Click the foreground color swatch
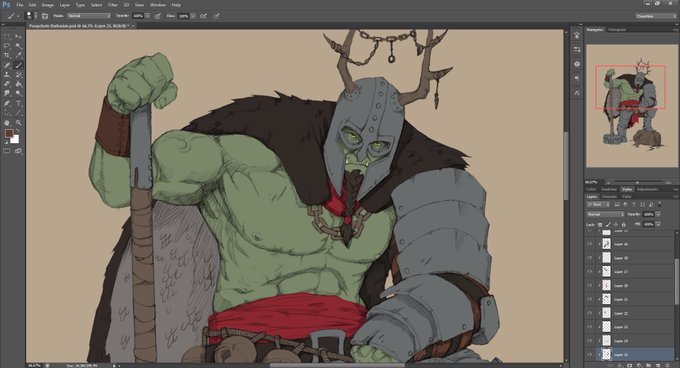This screenshot has width=680, height=368. [x=9, y=133]
